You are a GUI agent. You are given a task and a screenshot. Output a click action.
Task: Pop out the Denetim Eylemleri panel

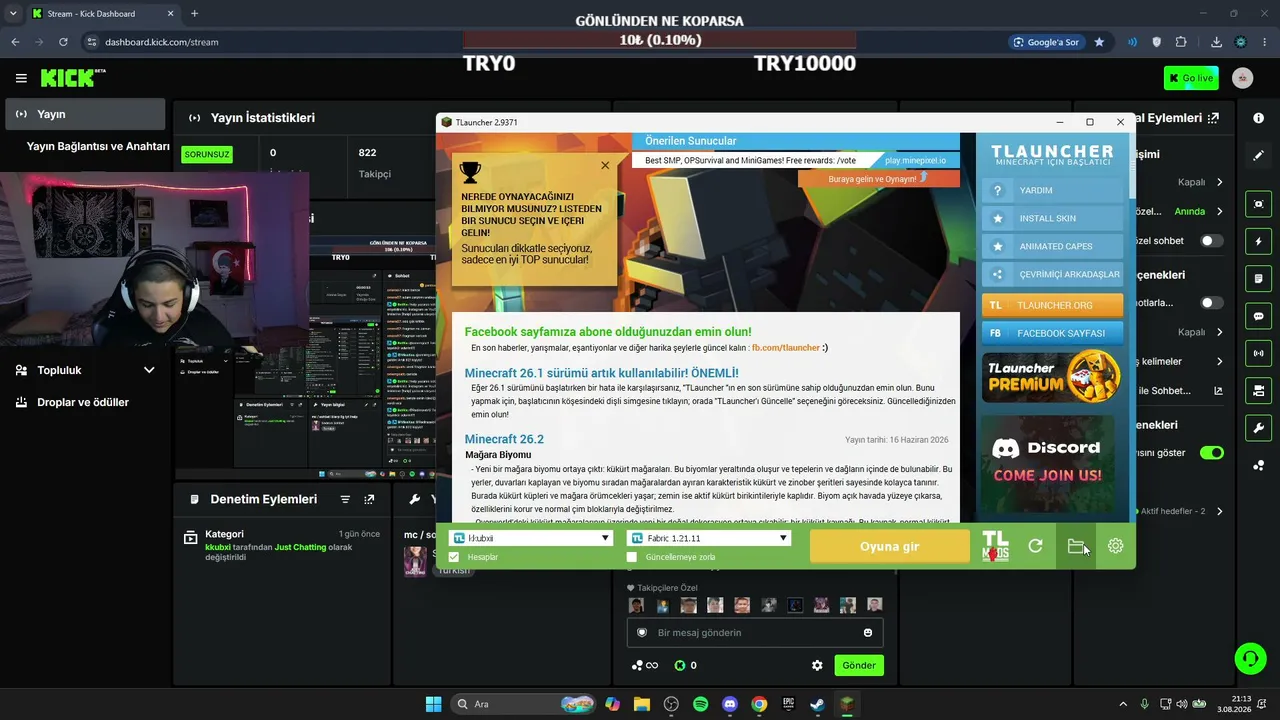(369, 499)
